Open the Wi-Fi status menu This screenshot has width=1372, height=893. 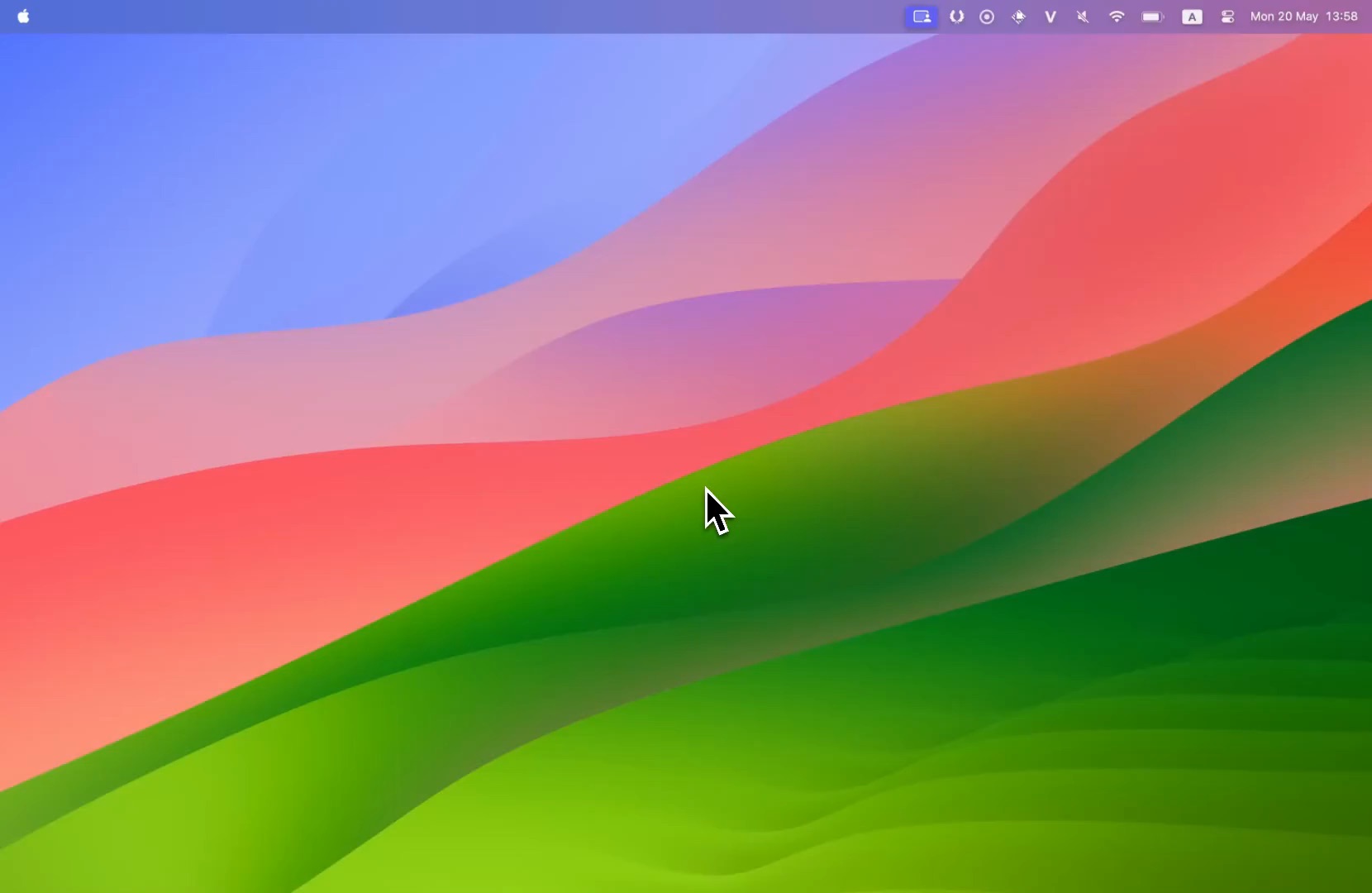click(x=1117, y=17)
